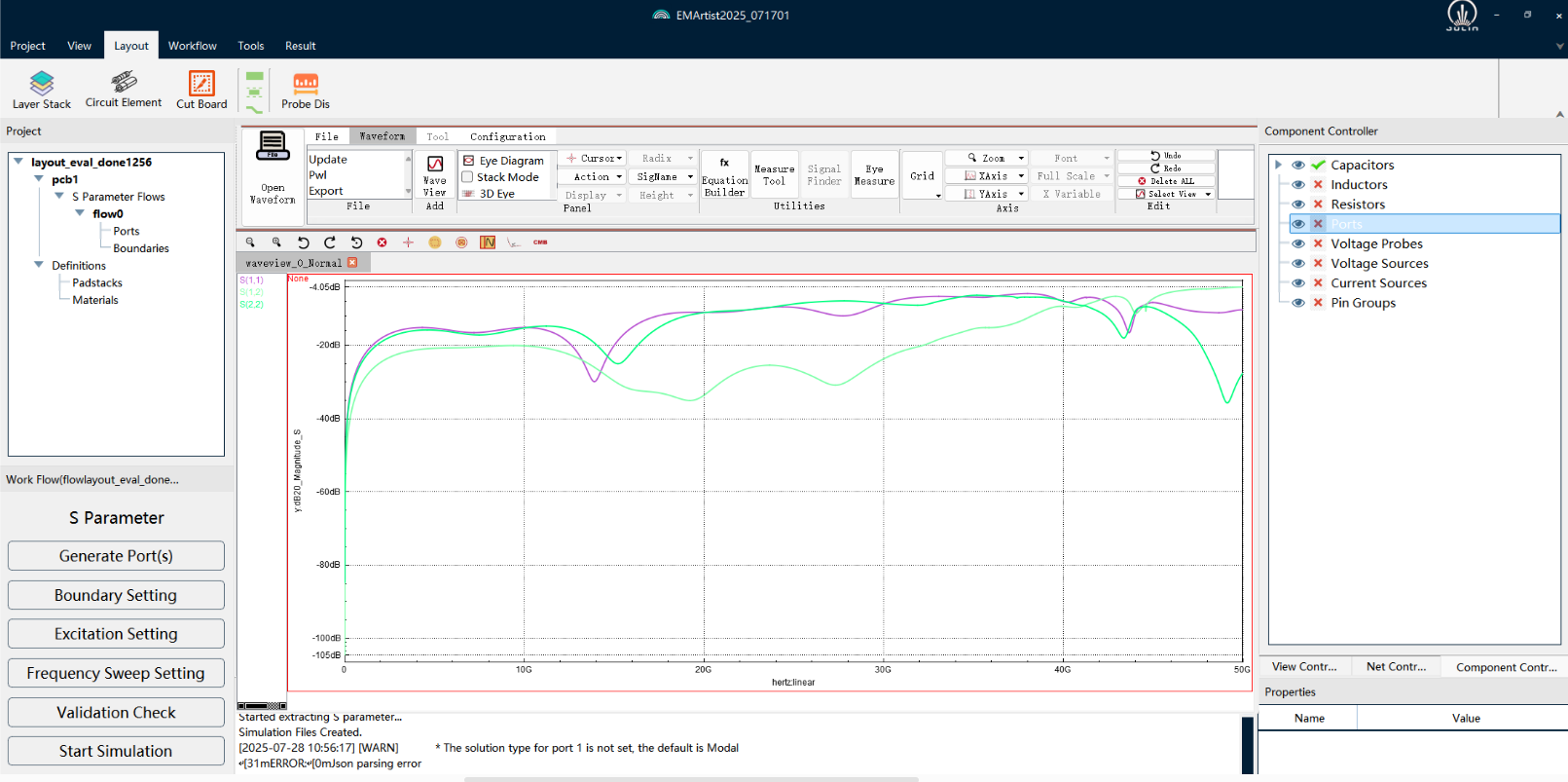The image size is (1568, 782).
Task: Open the Result menu
Action: click(x=301, y=46)
